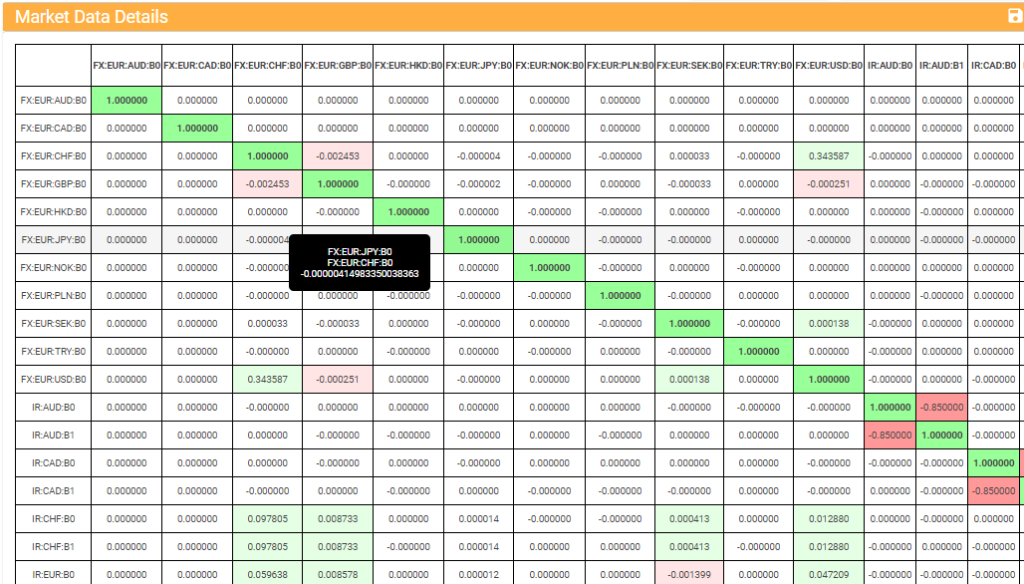Click the 0.343587 cell in FX:EUR:CHF:B0 row
This screenshot has width=1024, height=584.
click(x=829, y=156)
